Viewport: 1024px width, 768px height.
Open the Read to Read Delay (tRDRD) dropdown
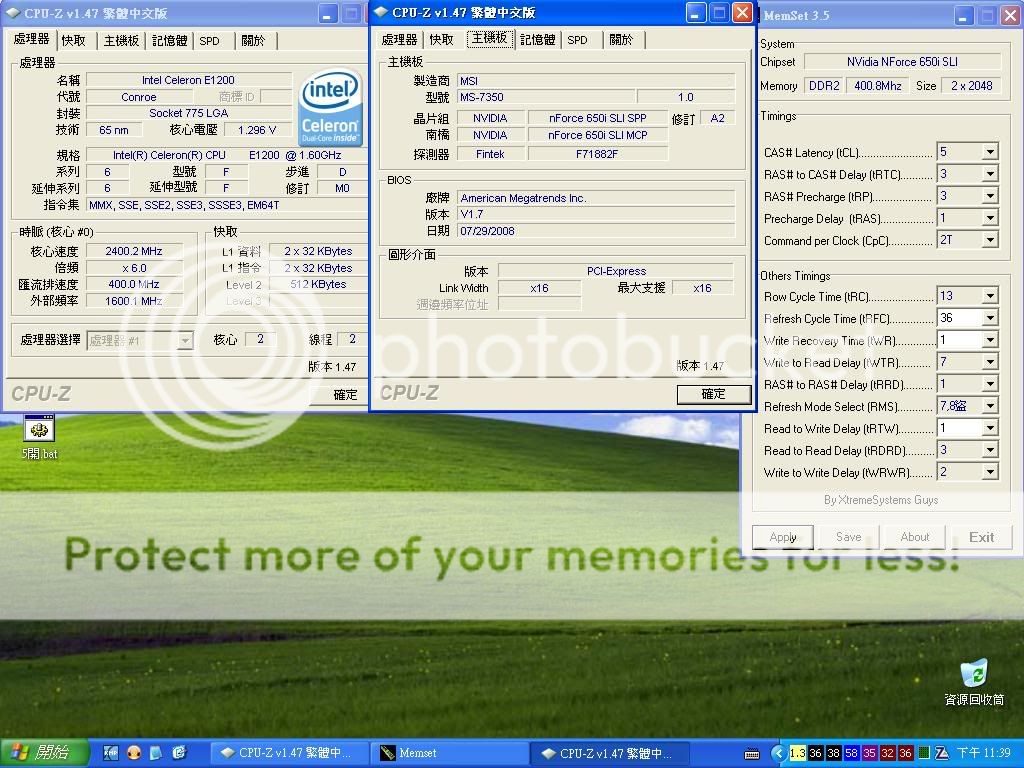(x=990, y=450)
